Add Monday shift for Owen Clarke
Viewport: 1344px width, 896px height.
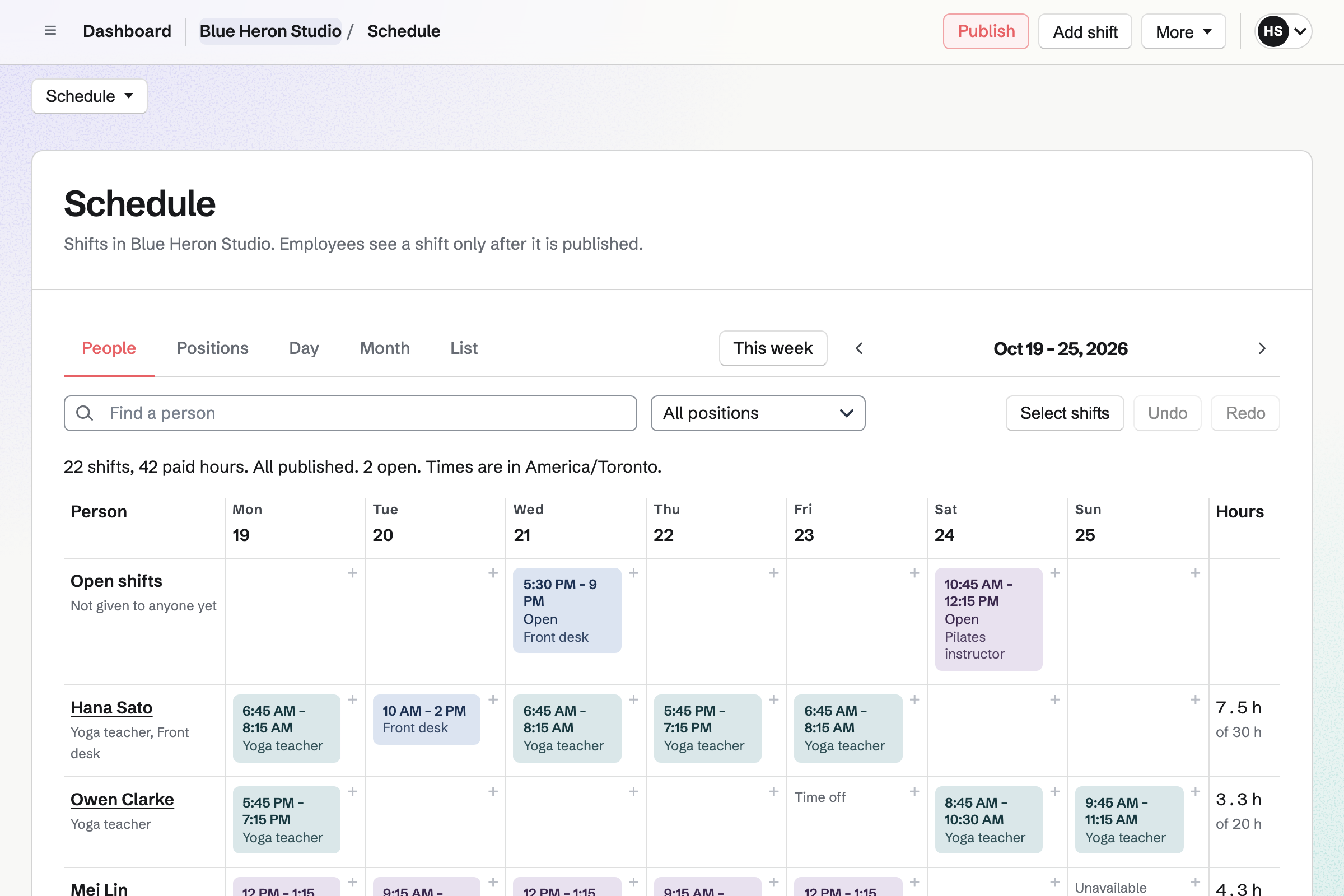click(353, 792)
